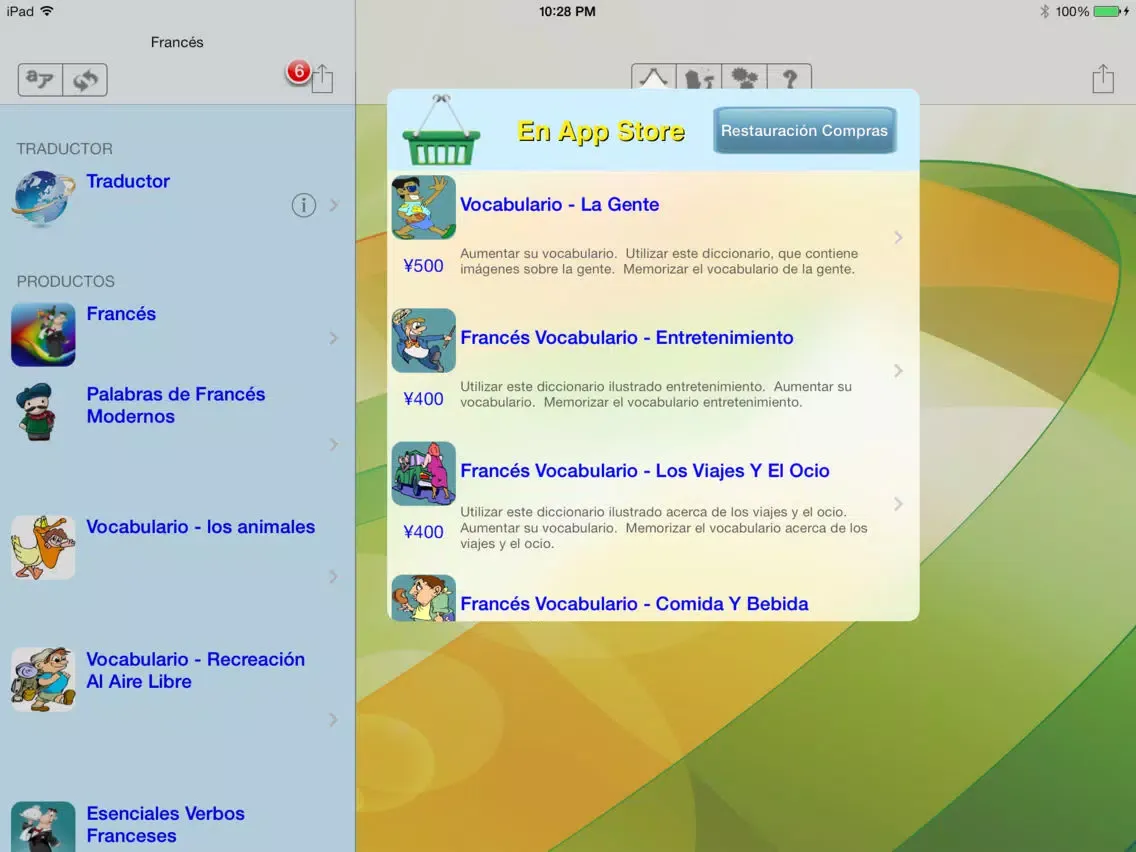Tap the duck icon for los animales
Viewport: 1136px width, 852px height.
43,548
